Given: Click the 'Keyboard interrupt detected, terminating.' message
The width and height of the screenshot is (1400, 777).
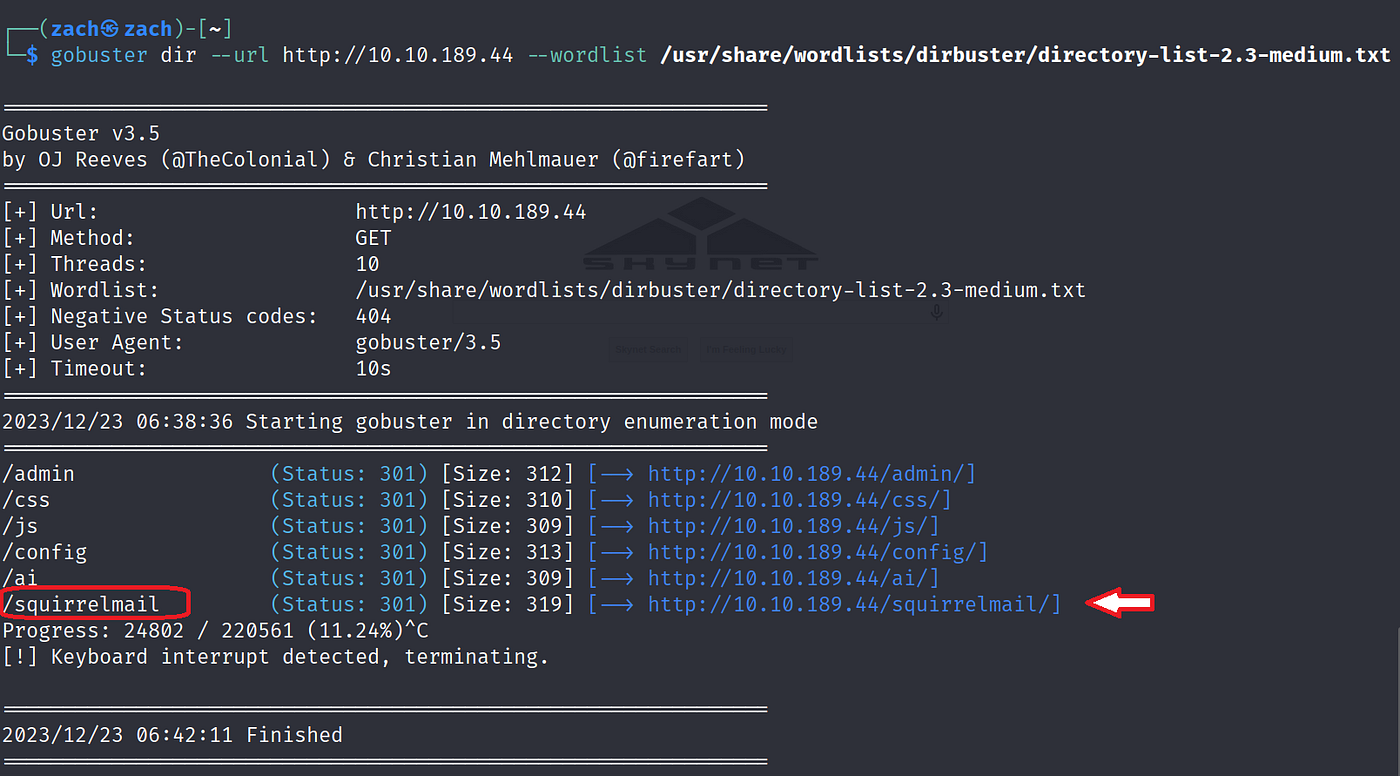Looking at the screenshot, I should click(276, 657).
